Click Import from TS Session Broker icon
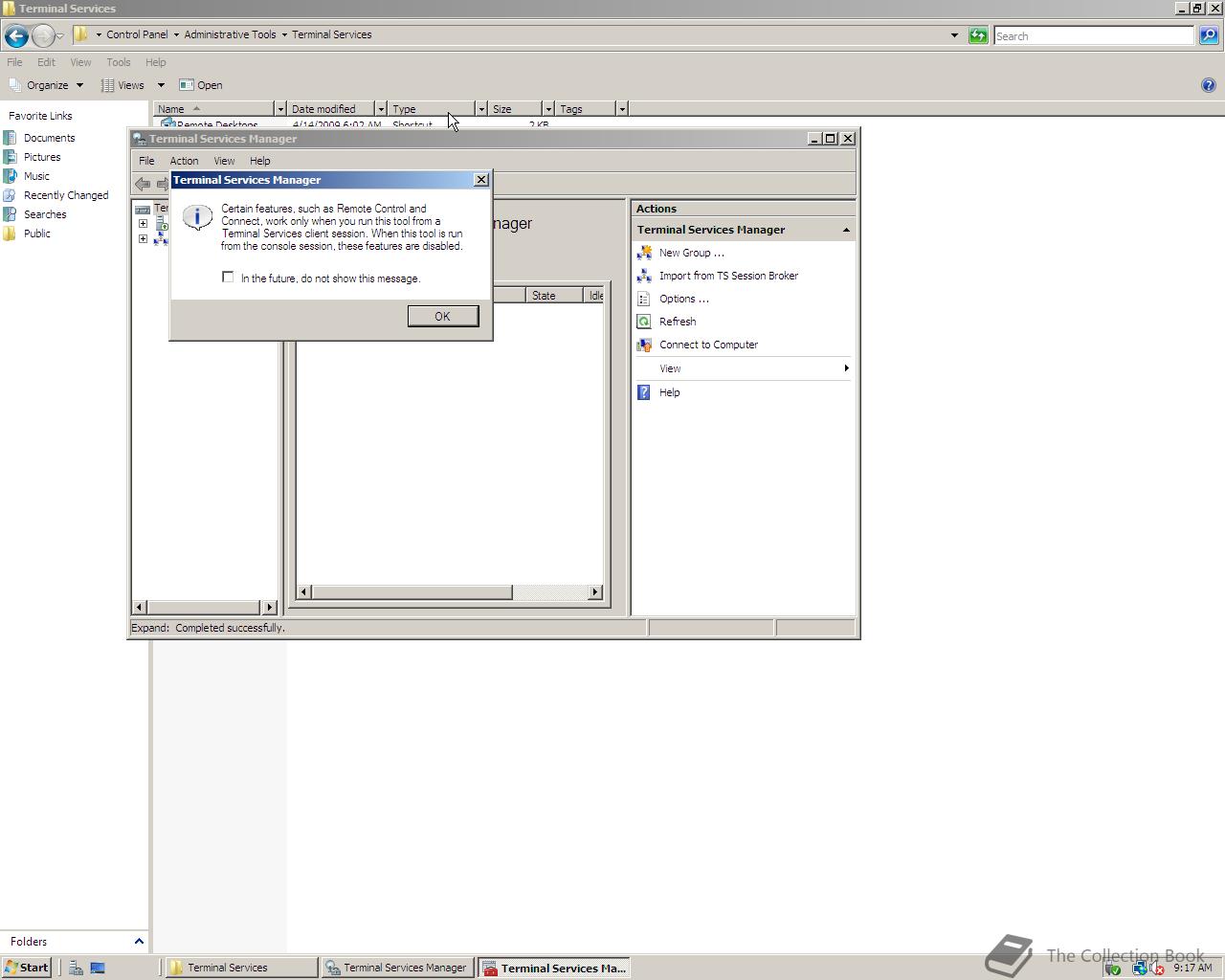 pos(644,276)
